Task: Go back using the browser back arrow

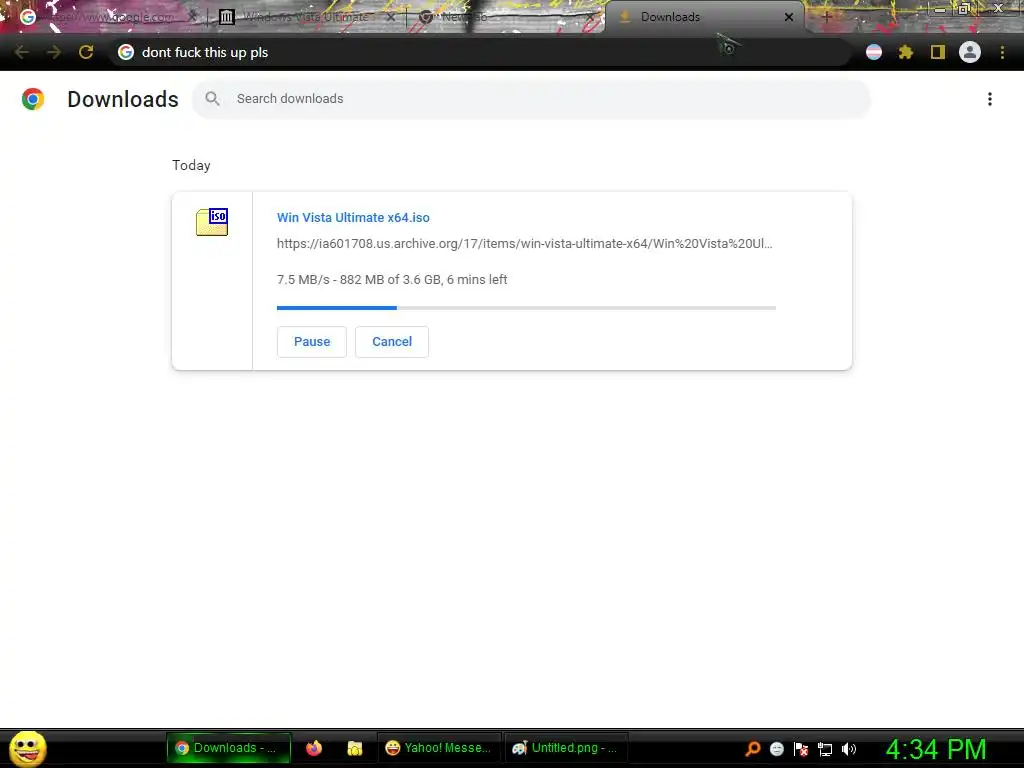Action: point(22,52)
